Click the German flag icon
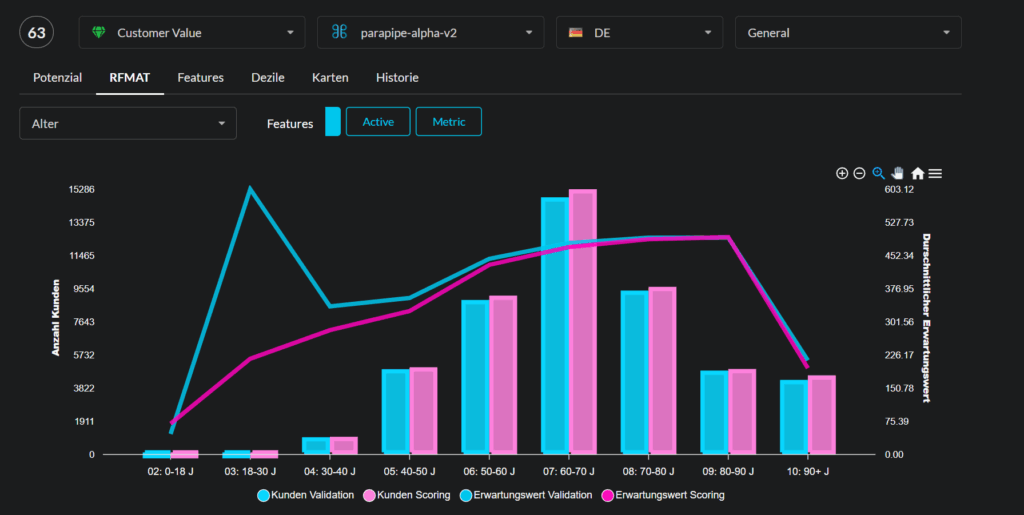1024x515 pixels. (576, 32)
